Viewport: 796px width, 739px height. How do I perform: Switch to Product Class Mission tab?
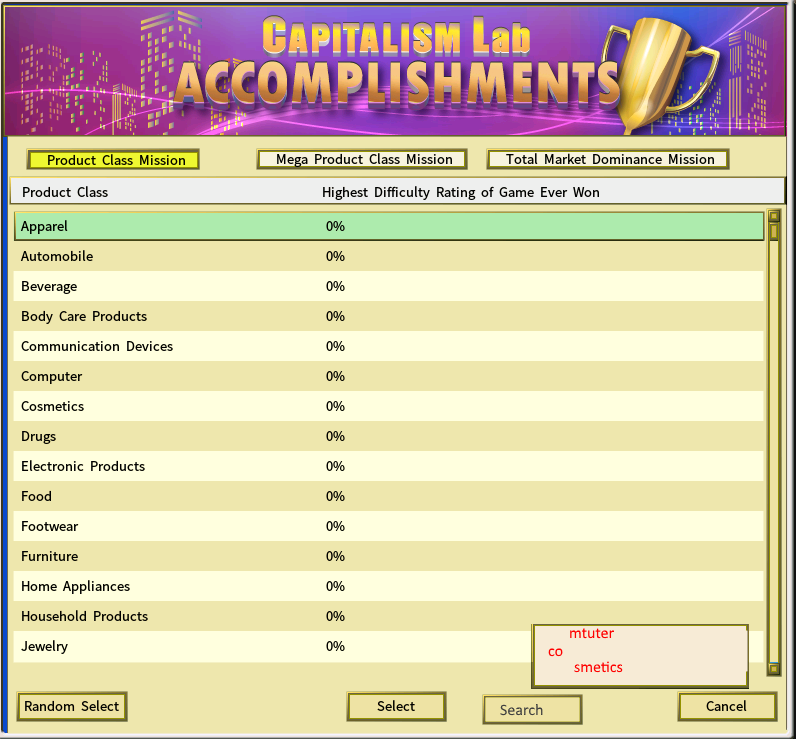pyautogui.click(x=113, y=159)
